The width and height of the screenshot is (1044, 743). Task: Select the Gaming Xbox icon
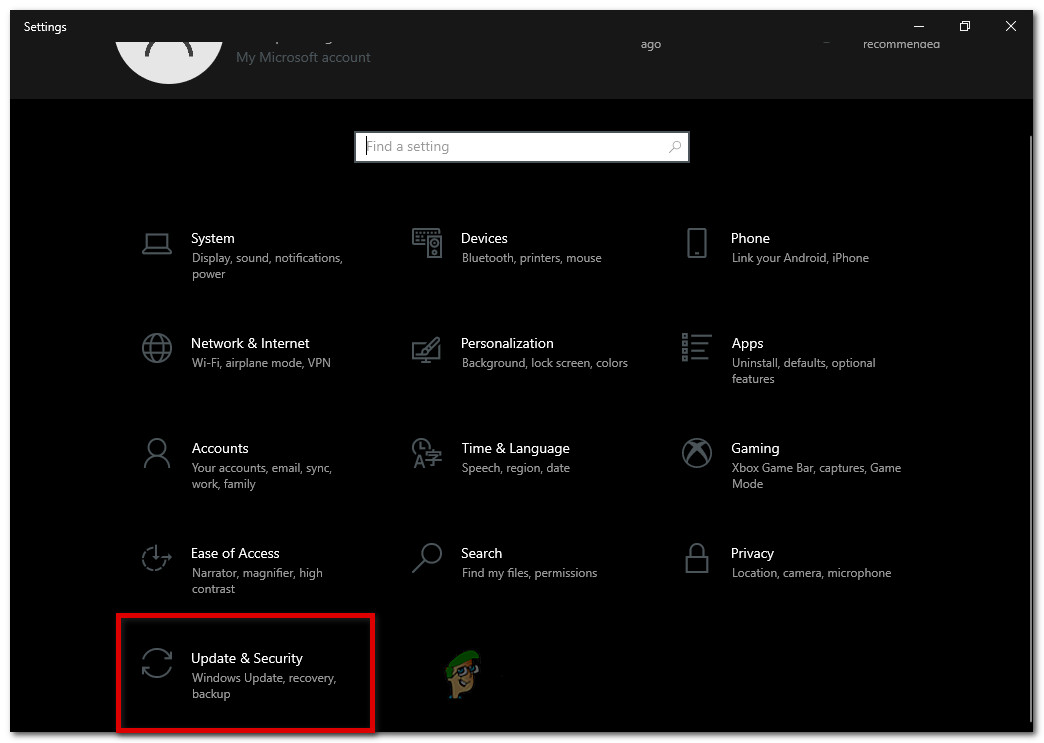click(x=696, y=453)
